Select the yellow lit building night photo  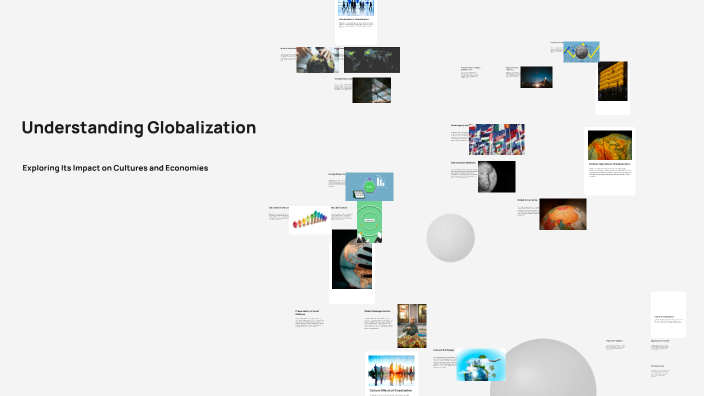click(612, 81)
